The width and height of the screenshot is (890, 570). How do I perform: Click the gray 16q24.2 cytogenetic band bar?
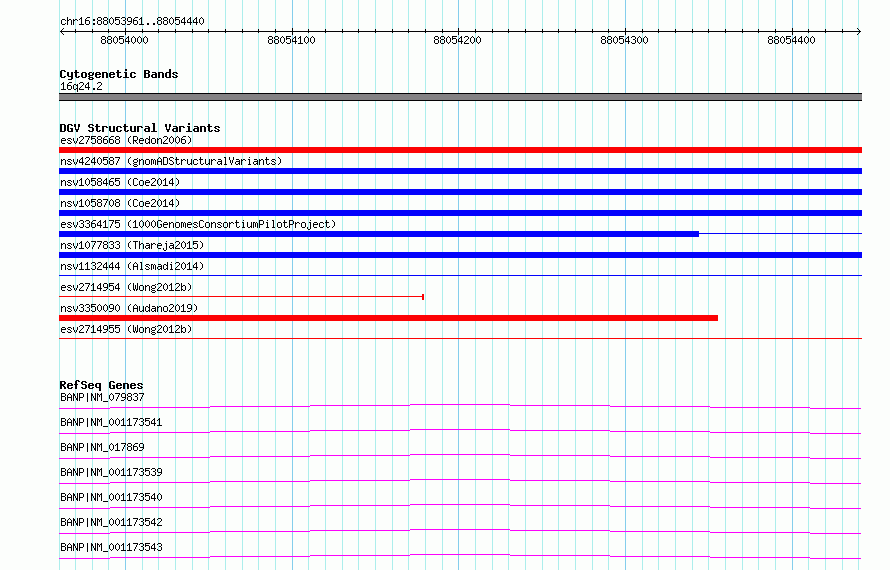pyautogui.click(x=460, y=97)
